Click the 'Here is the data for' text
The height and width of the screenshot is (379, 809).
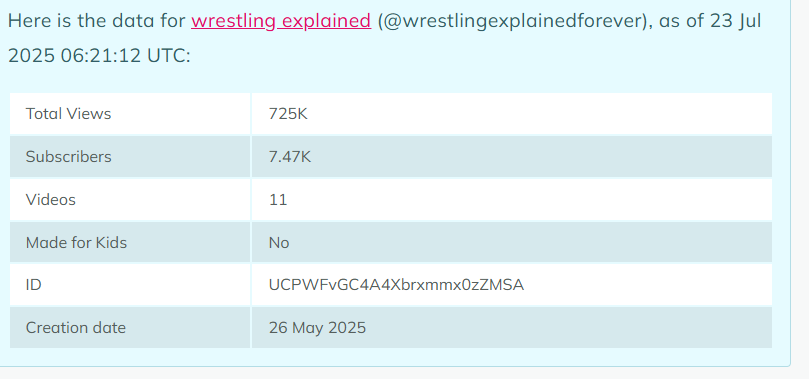point(97,21)
